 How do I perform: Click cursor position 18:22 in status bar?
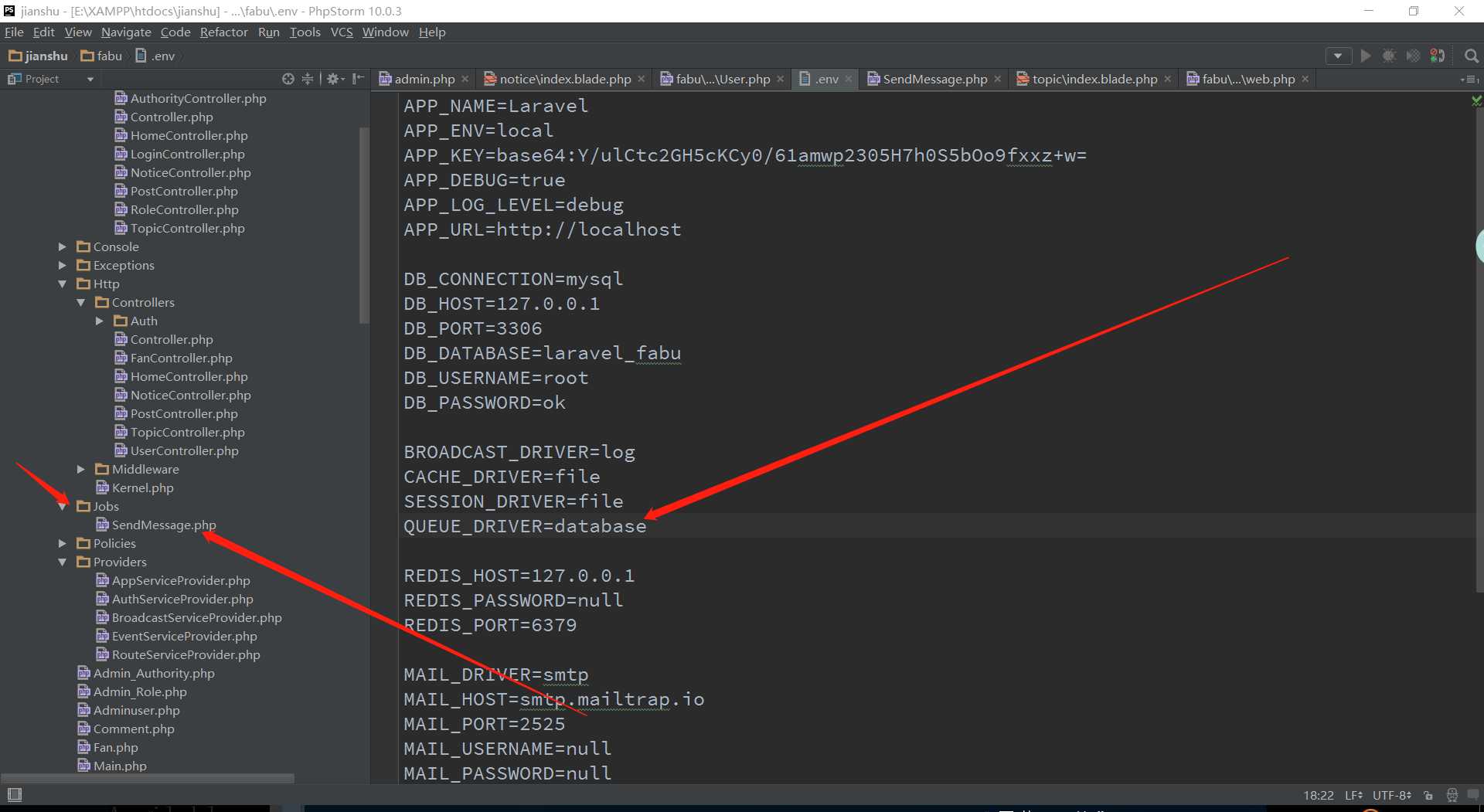click(1319, 795)
